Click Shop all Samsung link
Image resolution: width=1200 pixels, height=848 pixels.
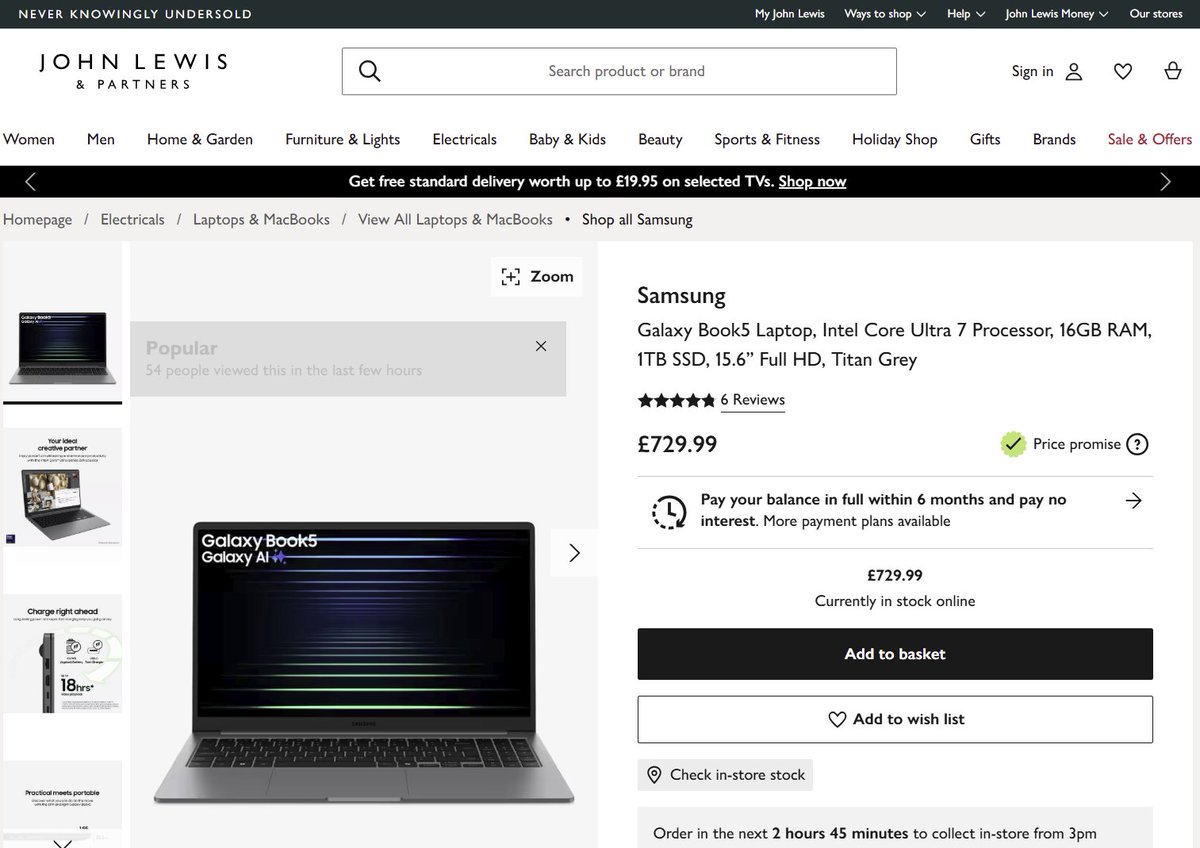click(637, 219)
